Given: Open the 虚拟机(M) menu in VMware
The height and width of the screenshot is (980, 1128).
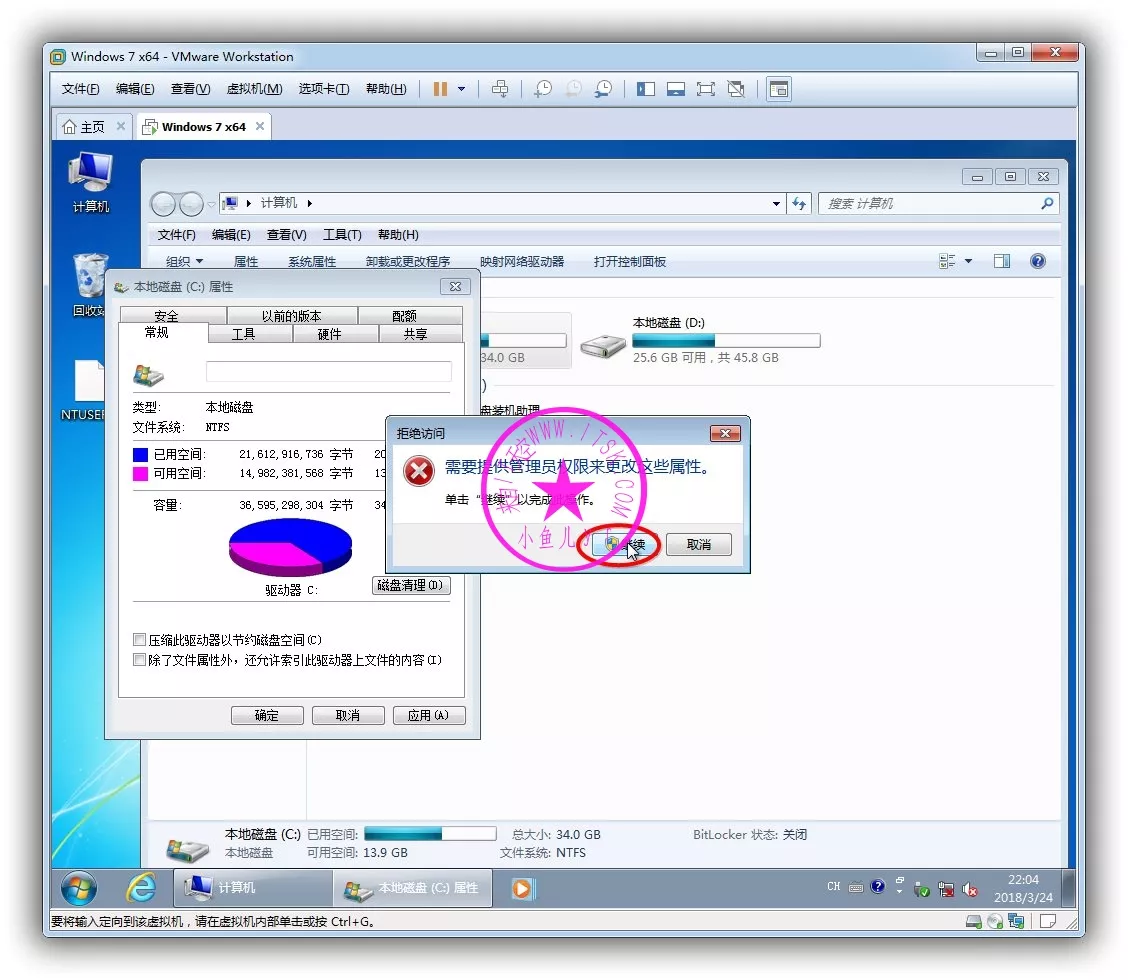Looking at the screenshot, I should coord(254,89).
